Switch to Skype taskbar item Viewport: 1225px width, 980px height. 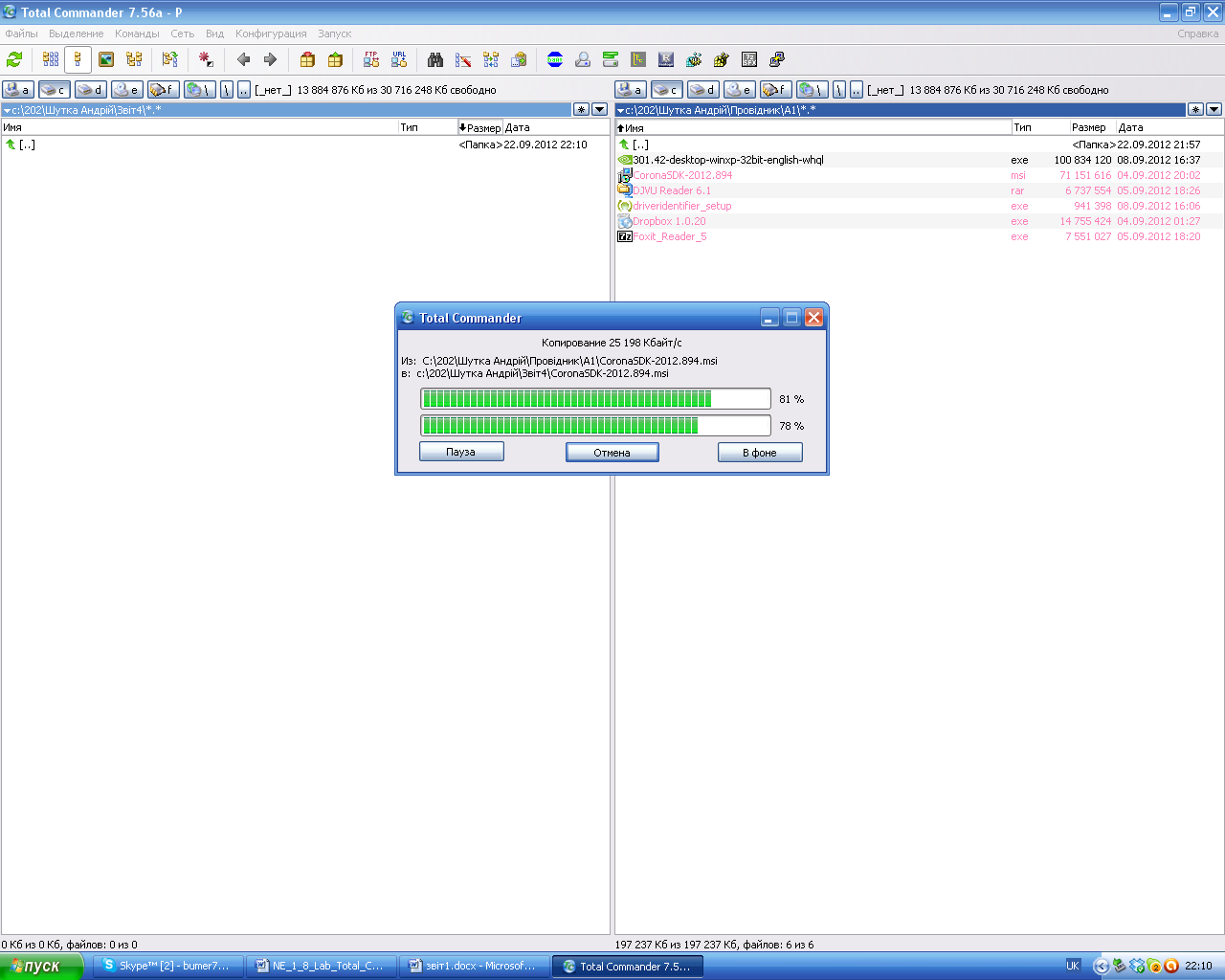167,967
